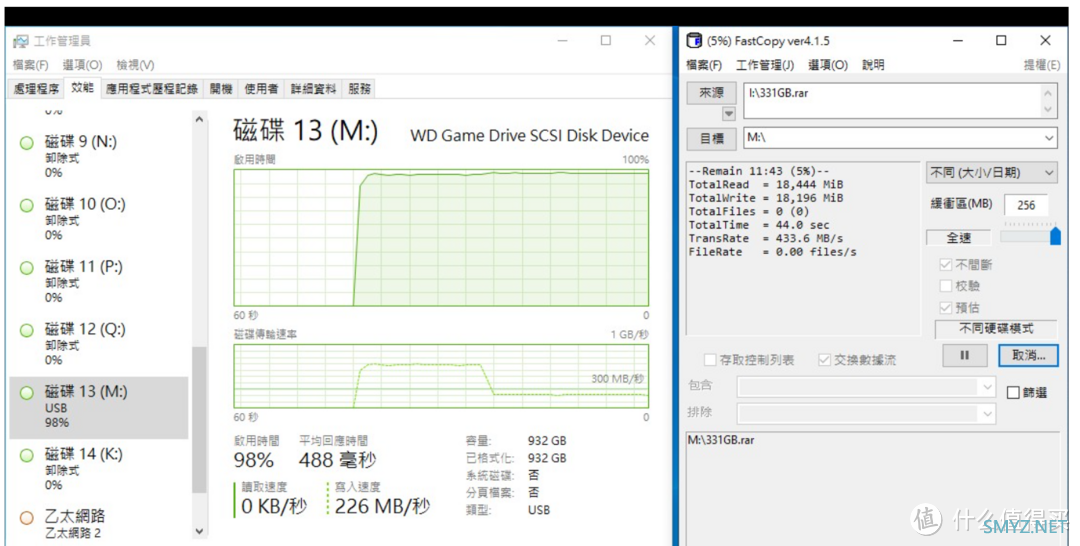Click the source field scroll up arrow
Viewport: 1080px width, 546px height.
point(1048,93)
